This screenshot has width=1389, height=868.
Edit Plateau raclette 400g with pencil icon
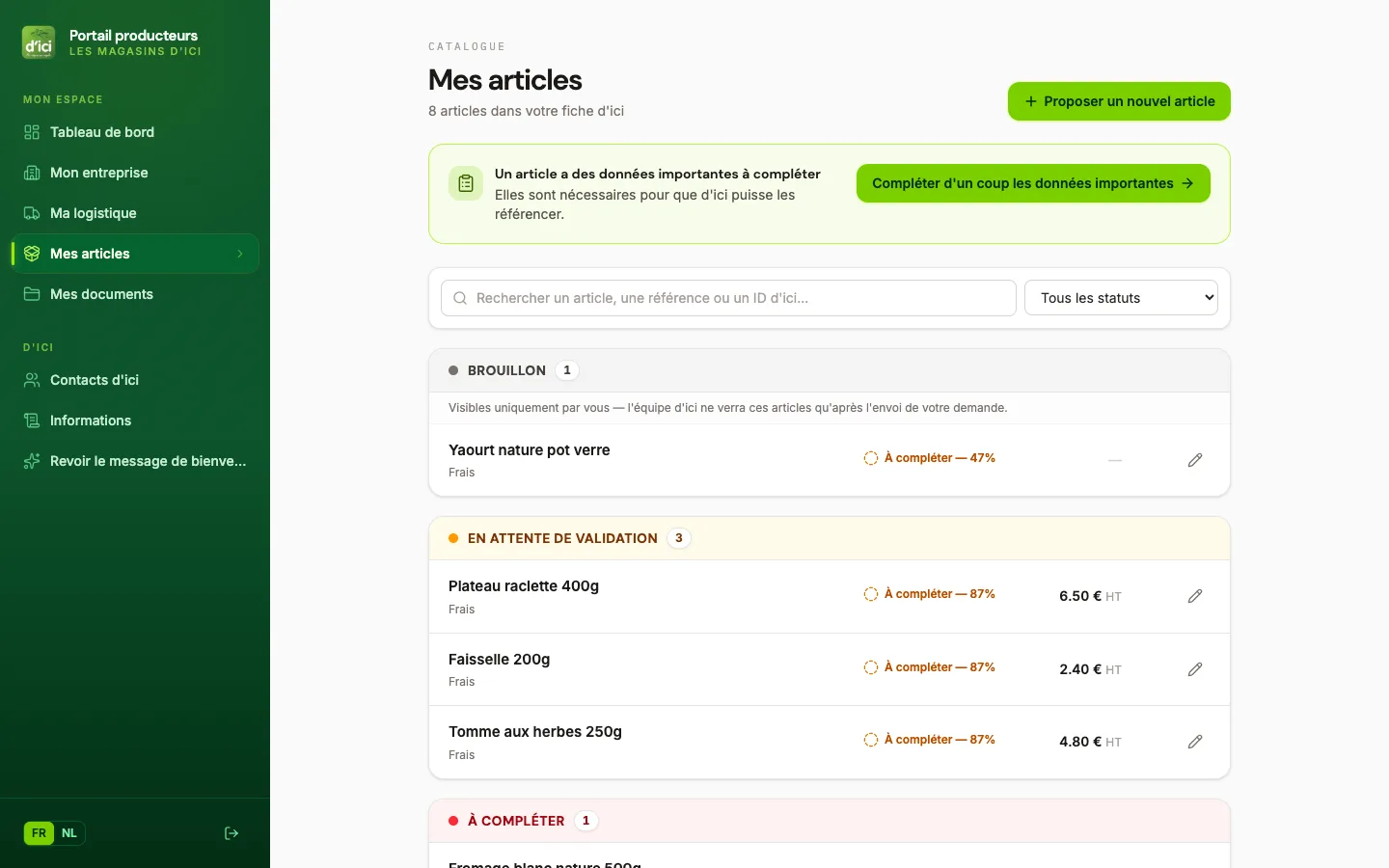point(1195,596)
